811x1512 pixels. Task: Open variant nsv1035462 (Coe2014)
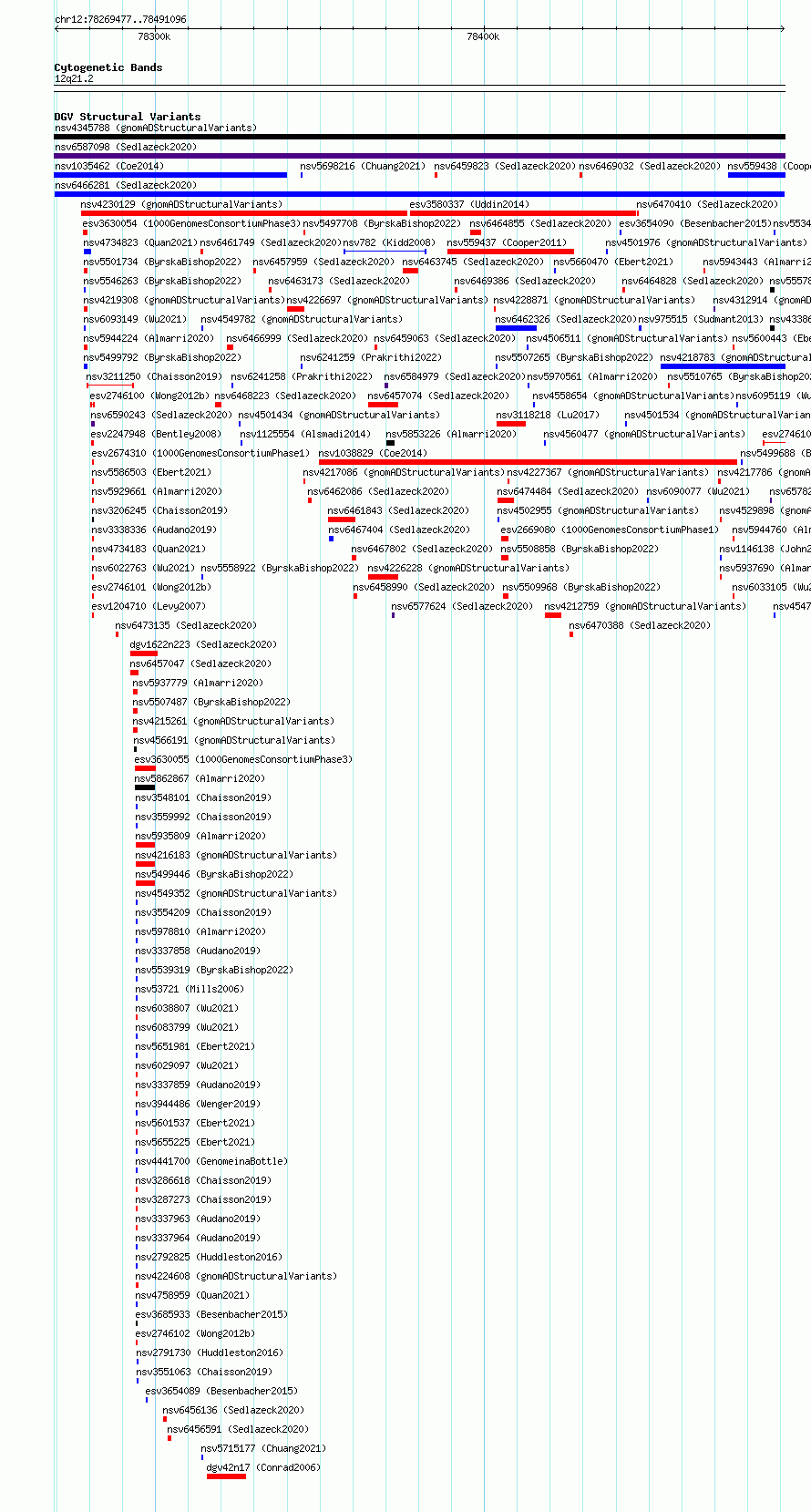109,166
